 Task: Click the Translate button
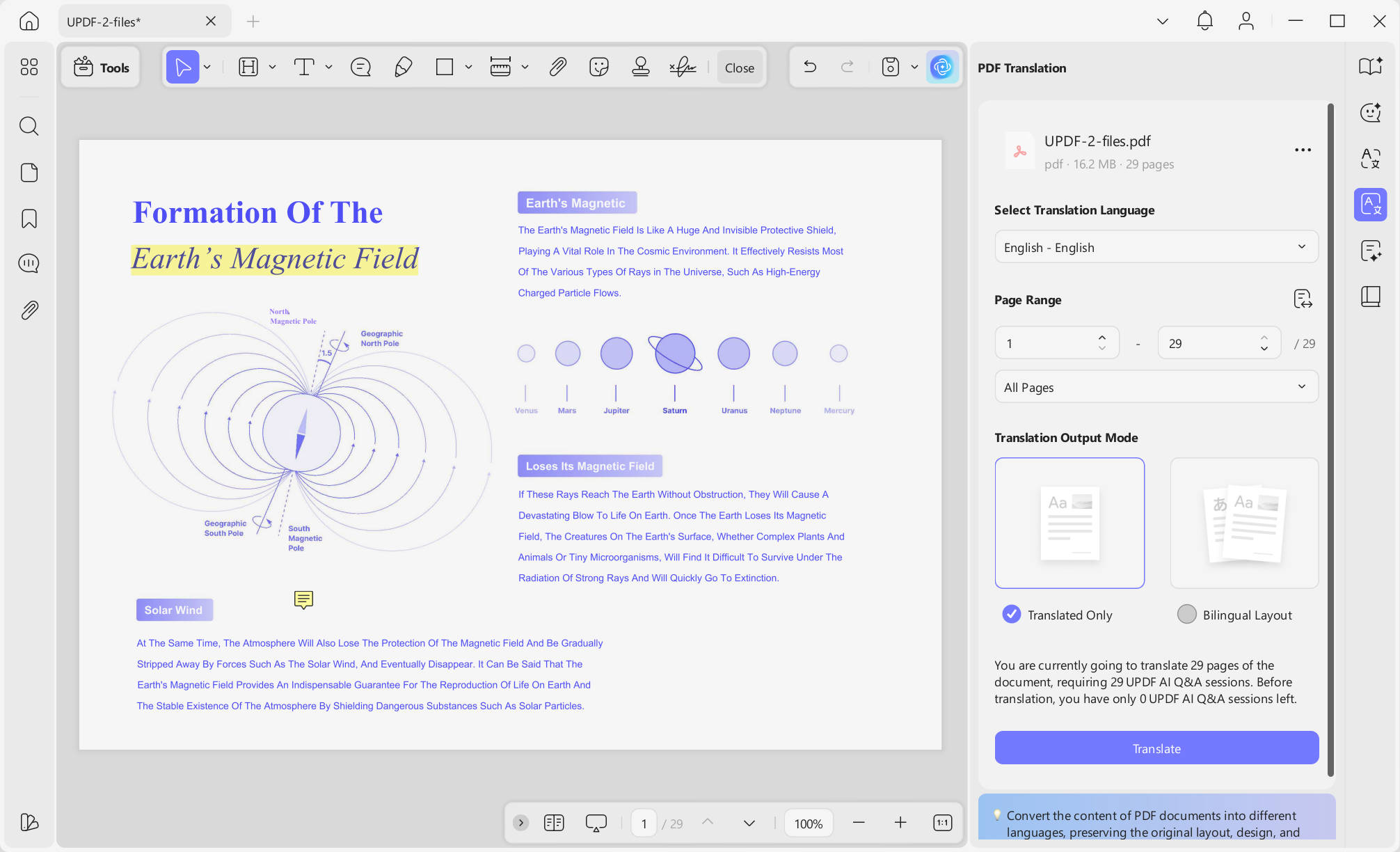click(1156, 748)
